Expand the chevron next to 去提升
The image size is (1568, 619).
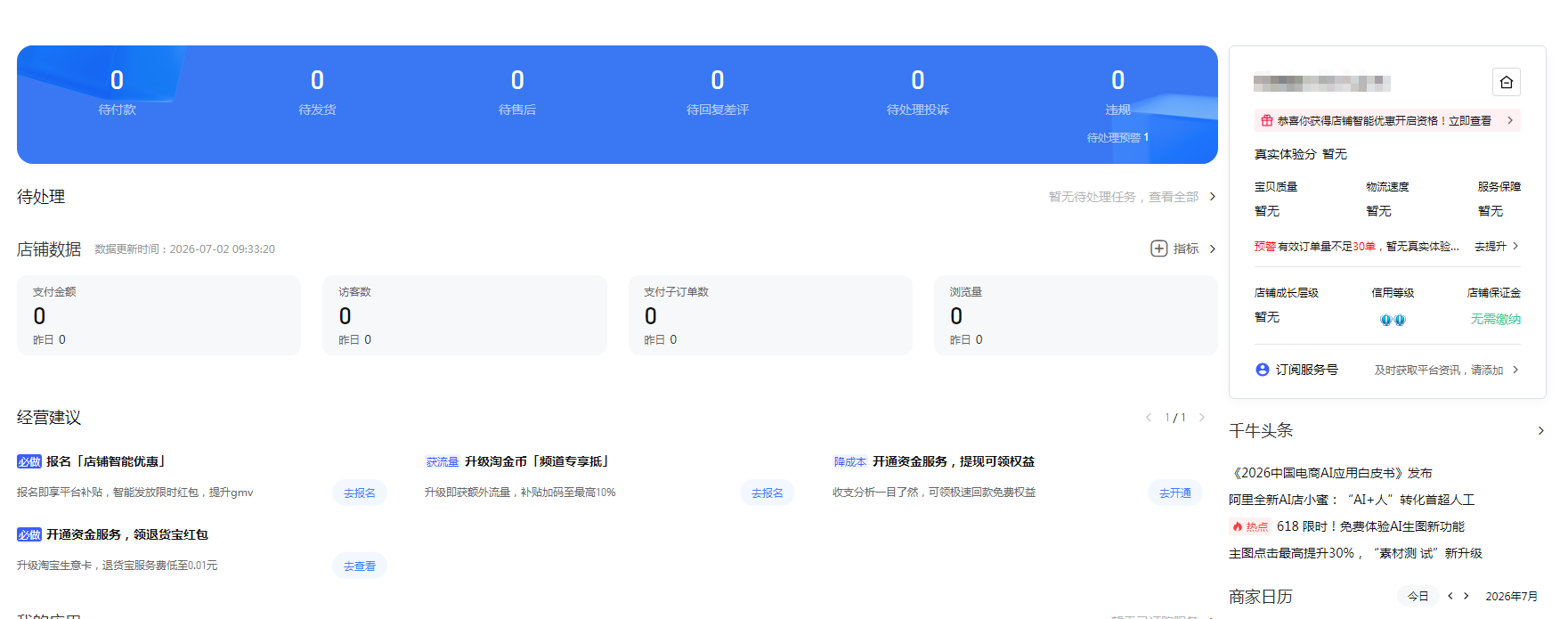click(1515, 246)
